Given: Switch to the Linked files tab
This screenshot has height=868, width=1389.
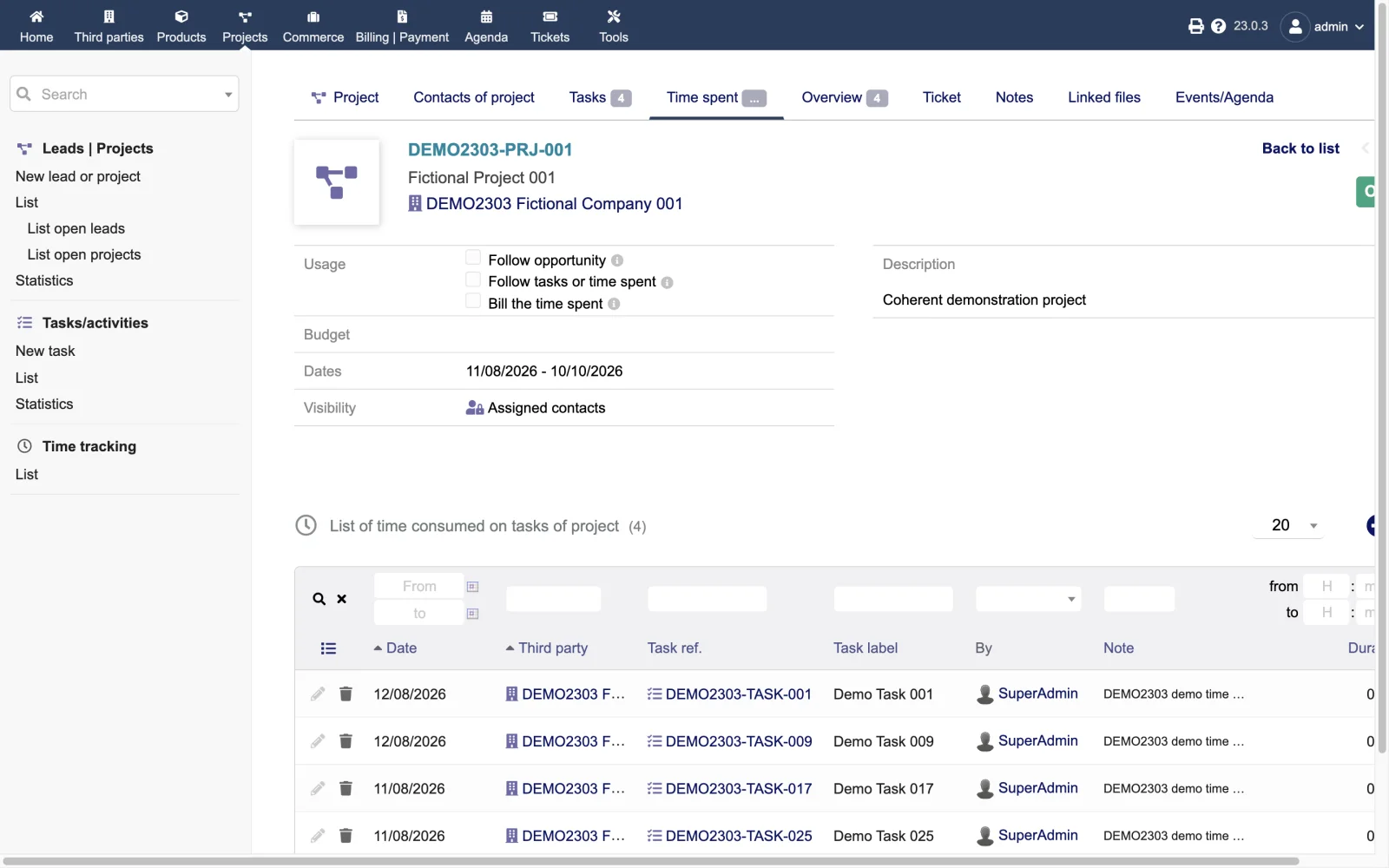Looking at the screenshot, I should (1104, 97).
